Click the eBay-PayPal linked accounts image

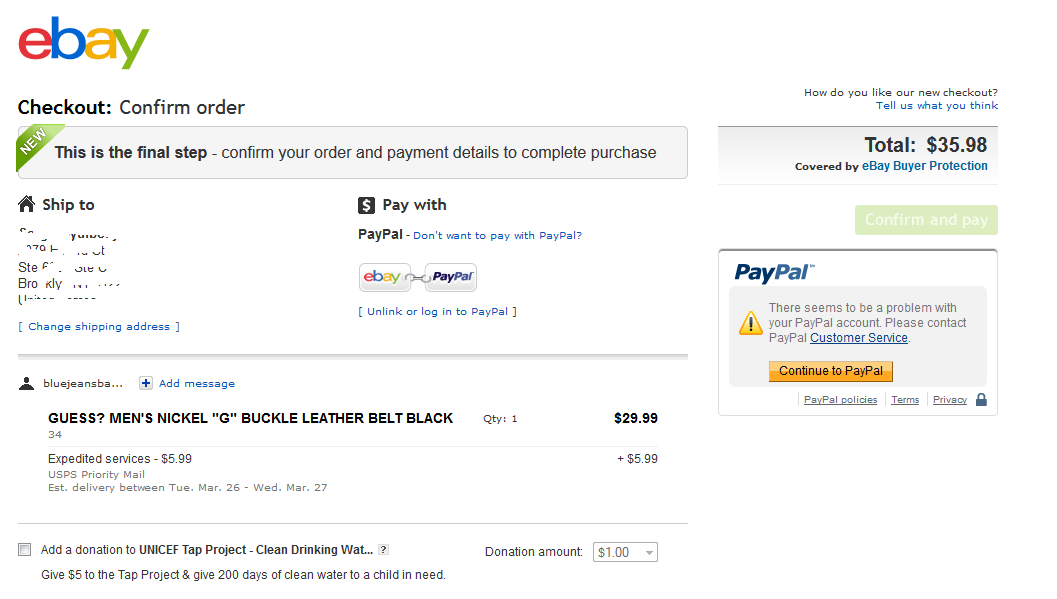point(418,277)
